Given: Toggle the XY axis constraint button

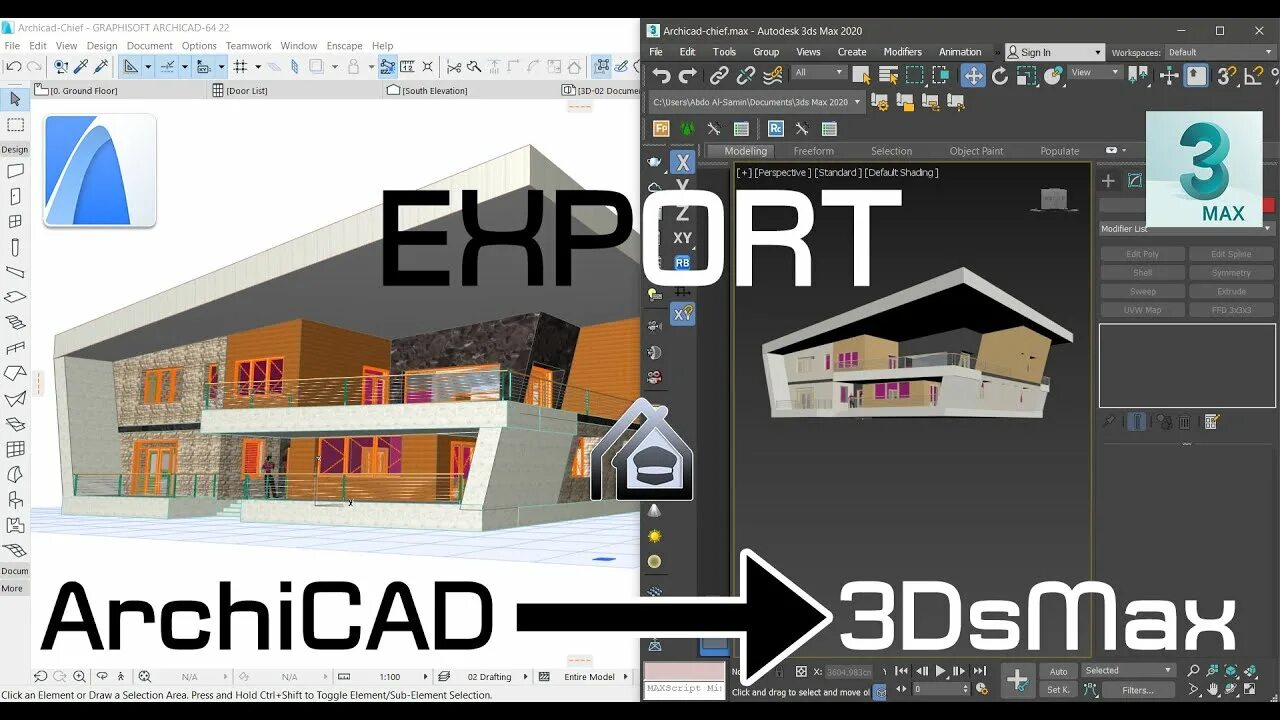Looking at the screenshot, I should [x=682, y=238].
